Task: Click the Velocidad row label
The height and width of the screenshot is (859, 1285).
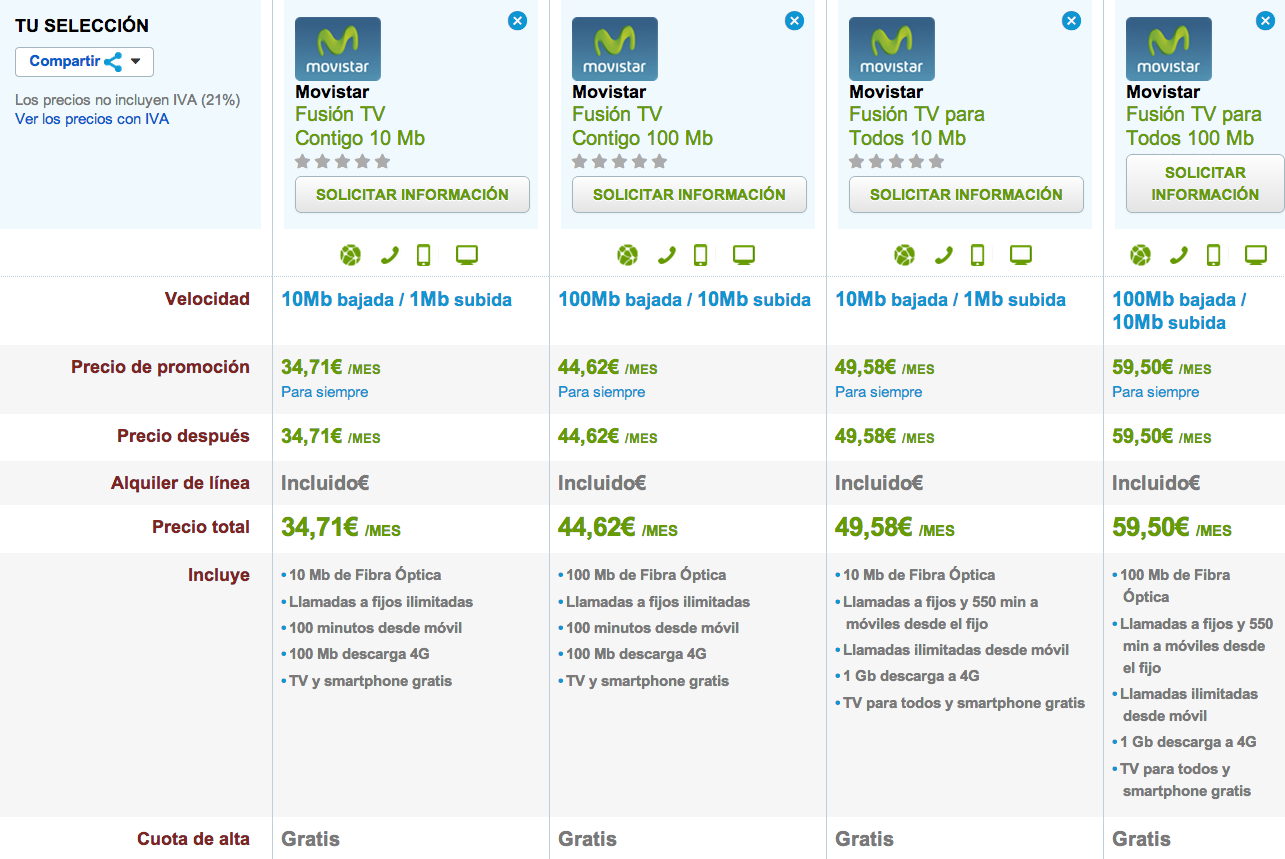Action: (x=207, y=299)
